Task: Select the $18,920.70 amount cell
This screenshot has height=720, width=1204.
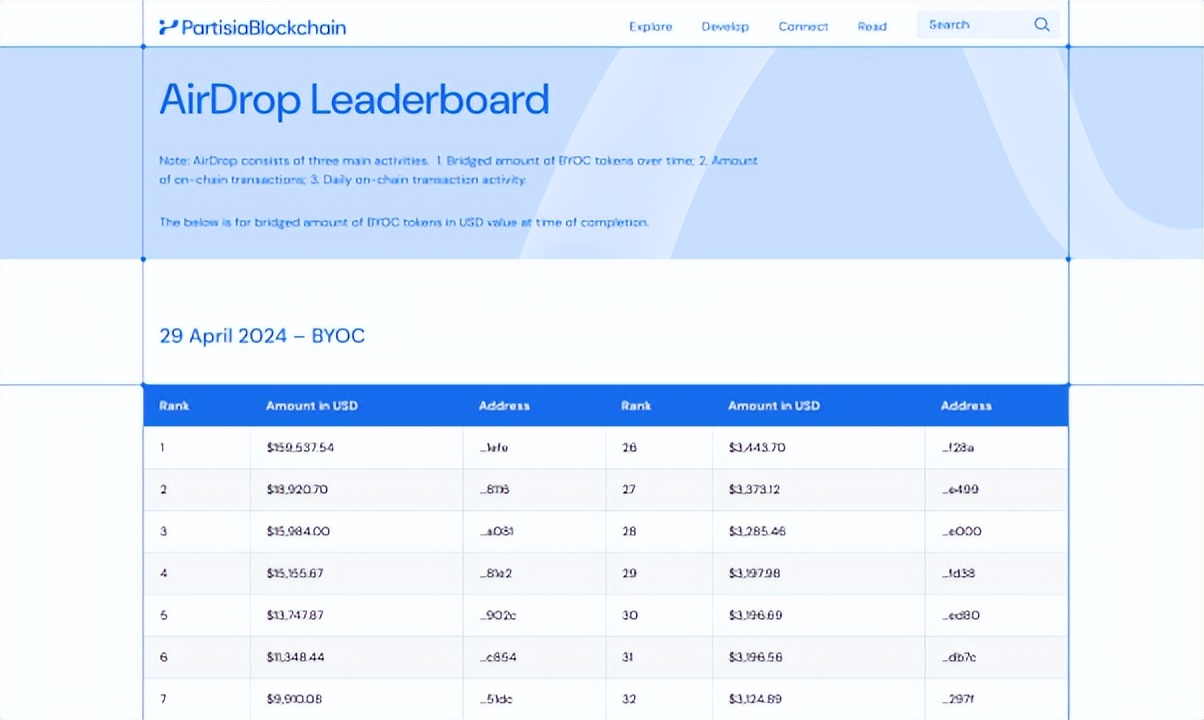Action: (357, 490)
